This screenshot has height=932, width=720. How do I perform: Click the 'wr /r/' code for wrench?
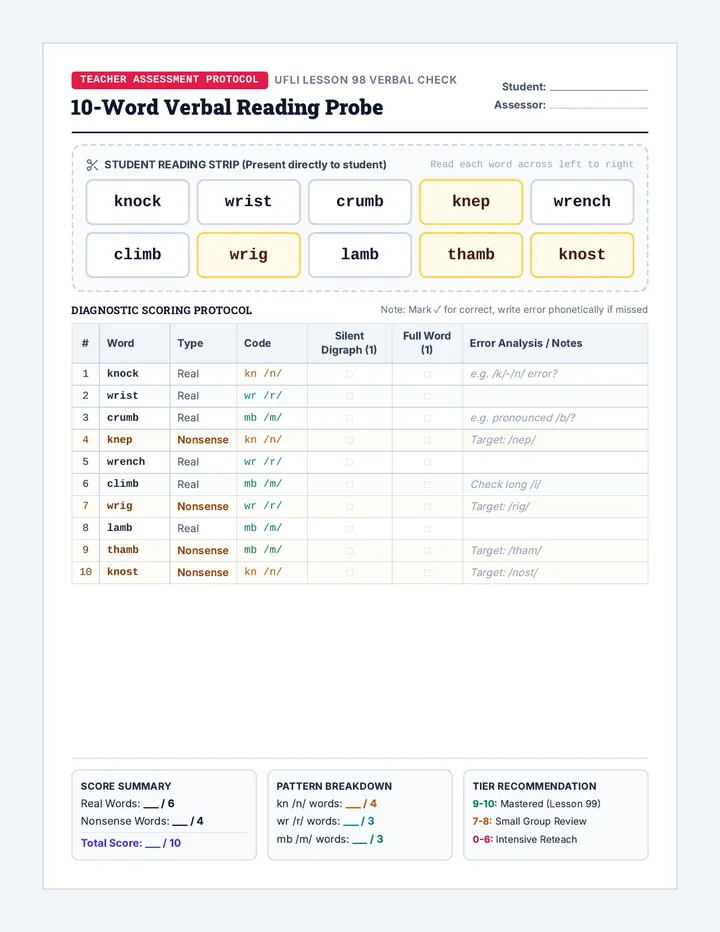263,462
